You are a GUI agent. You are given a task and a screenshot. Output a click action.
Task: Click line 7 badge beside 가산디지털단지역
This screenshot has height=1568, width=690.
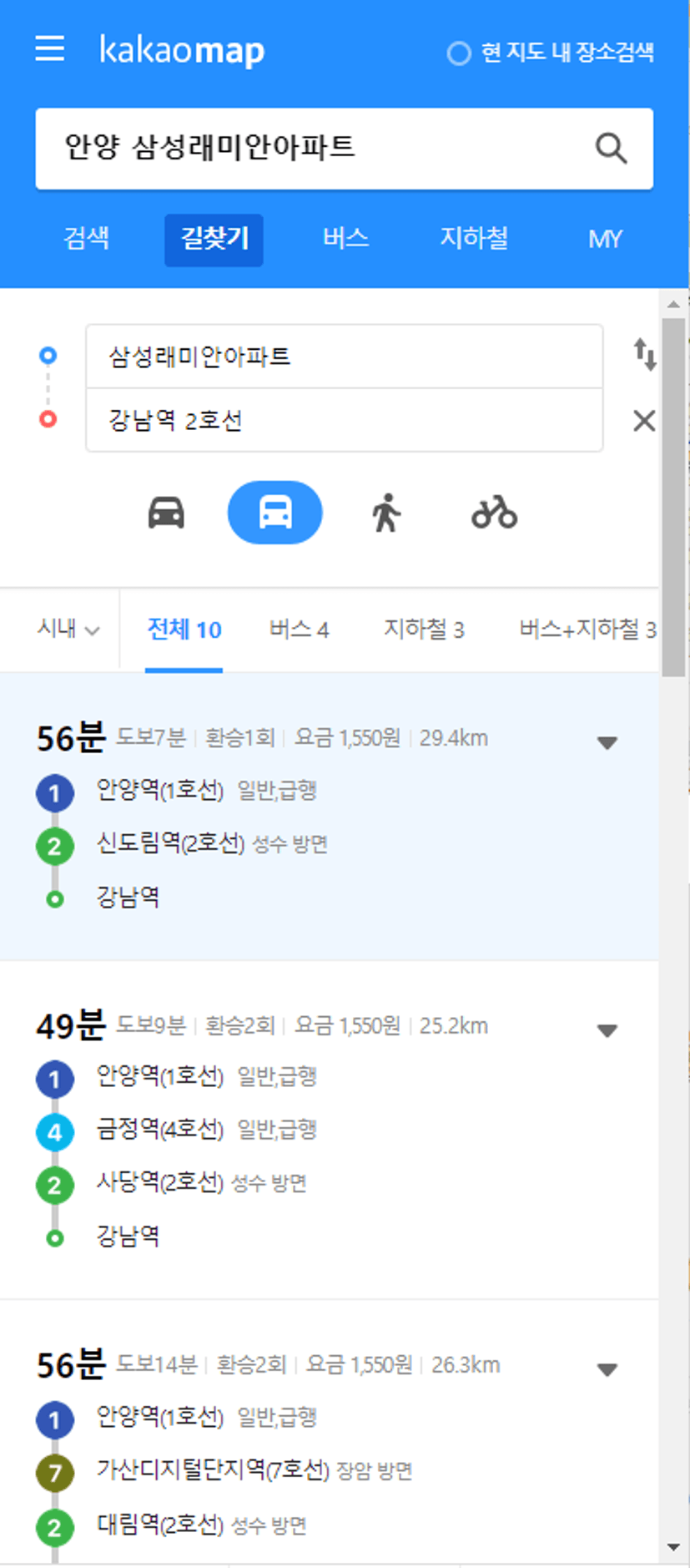click(x=55, y=1473)
